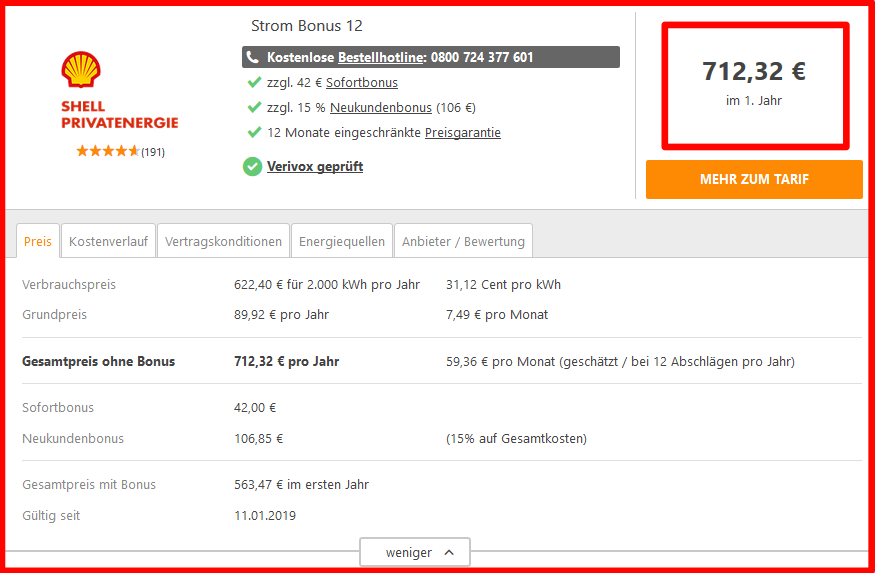This screenshot has height=573, width=875.
Task: Click the Neukundenbonus row label in table
Action: click(x=73, y=439)
